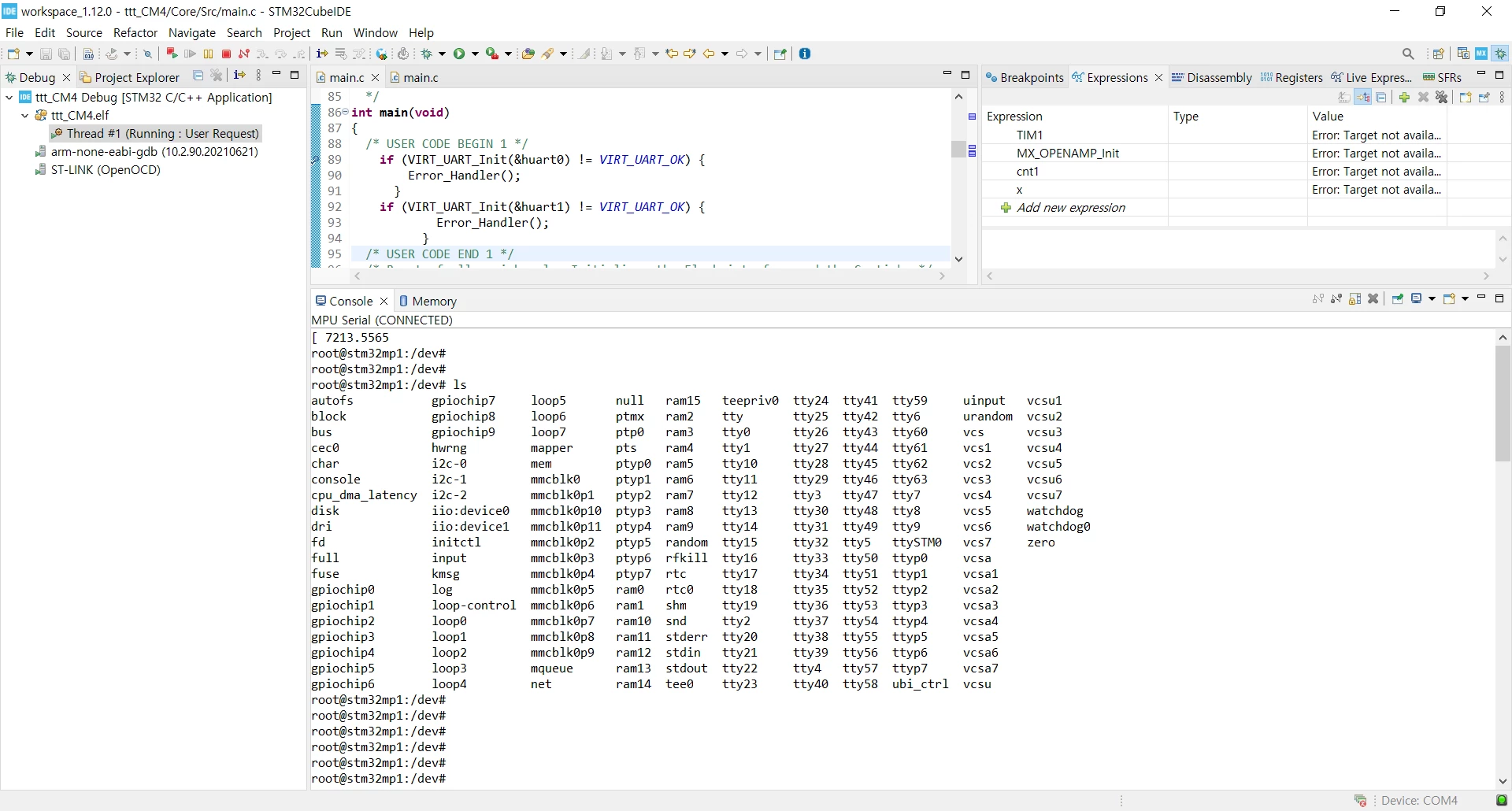The width and height of the screenshot is (1512, 811).
Task: Switch to the Memory tab
Action: click(428, 301)
